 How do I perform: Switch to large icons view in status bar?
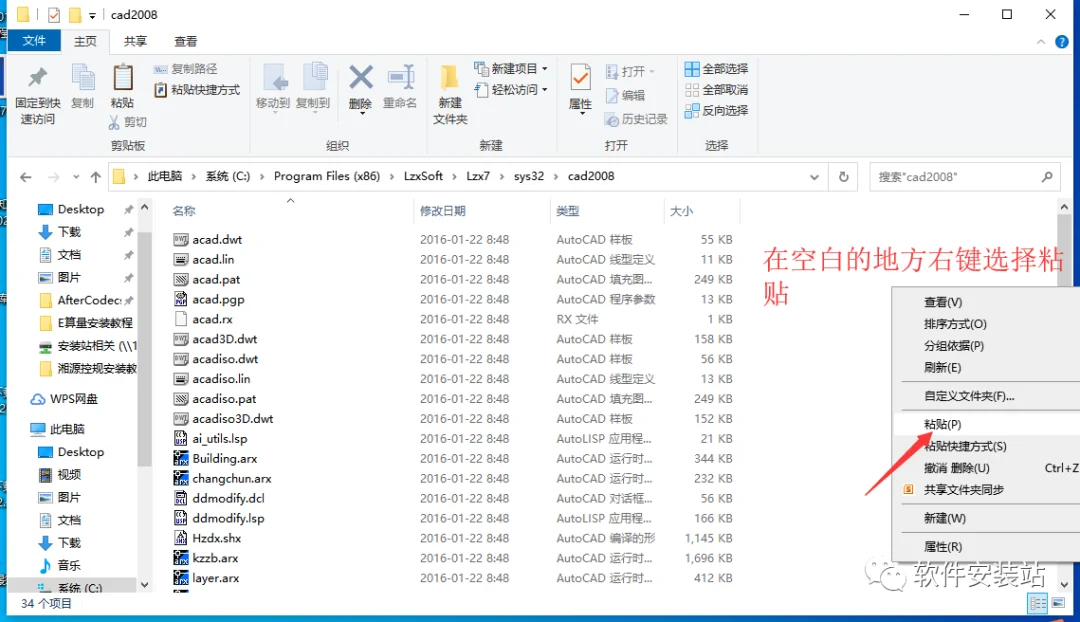click(x=1057, y=604)
